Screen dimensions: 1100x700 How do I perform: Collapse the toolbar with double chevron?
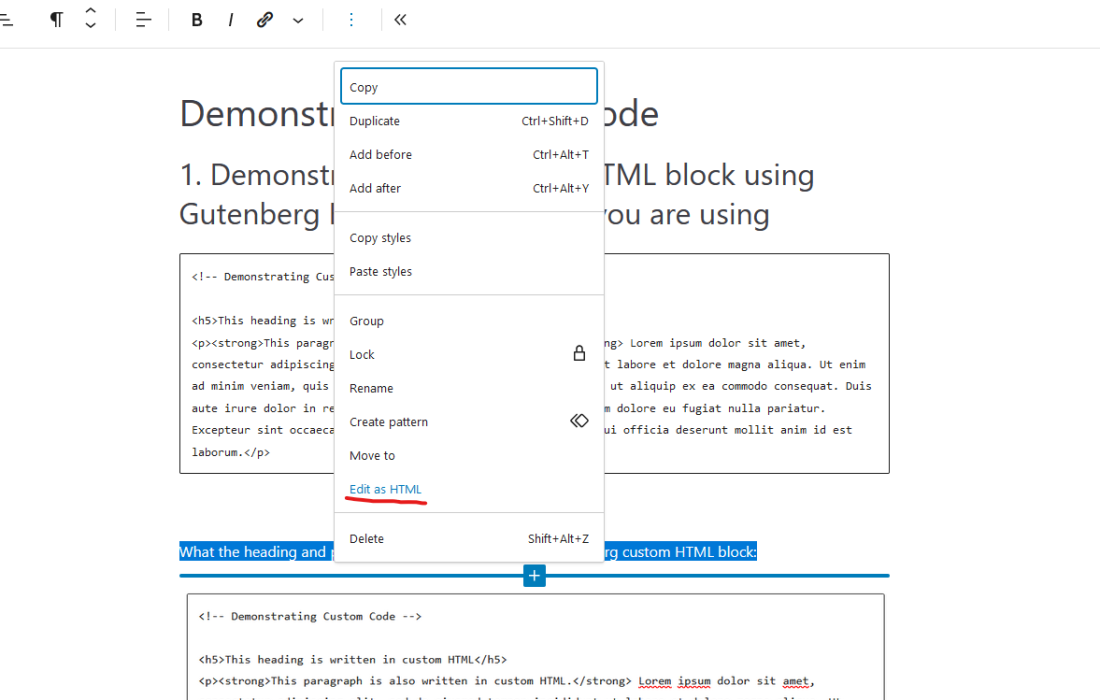click(401, 20)
